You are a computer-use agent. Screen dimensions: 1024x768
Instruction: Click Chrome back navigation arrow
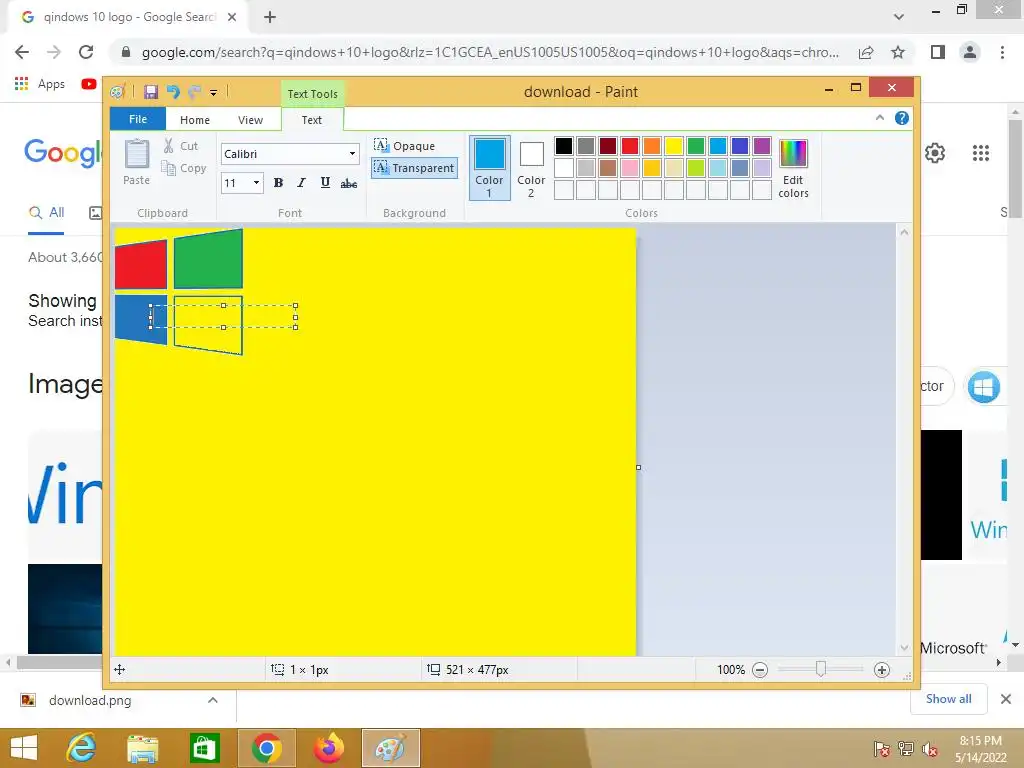pos(22,52)
